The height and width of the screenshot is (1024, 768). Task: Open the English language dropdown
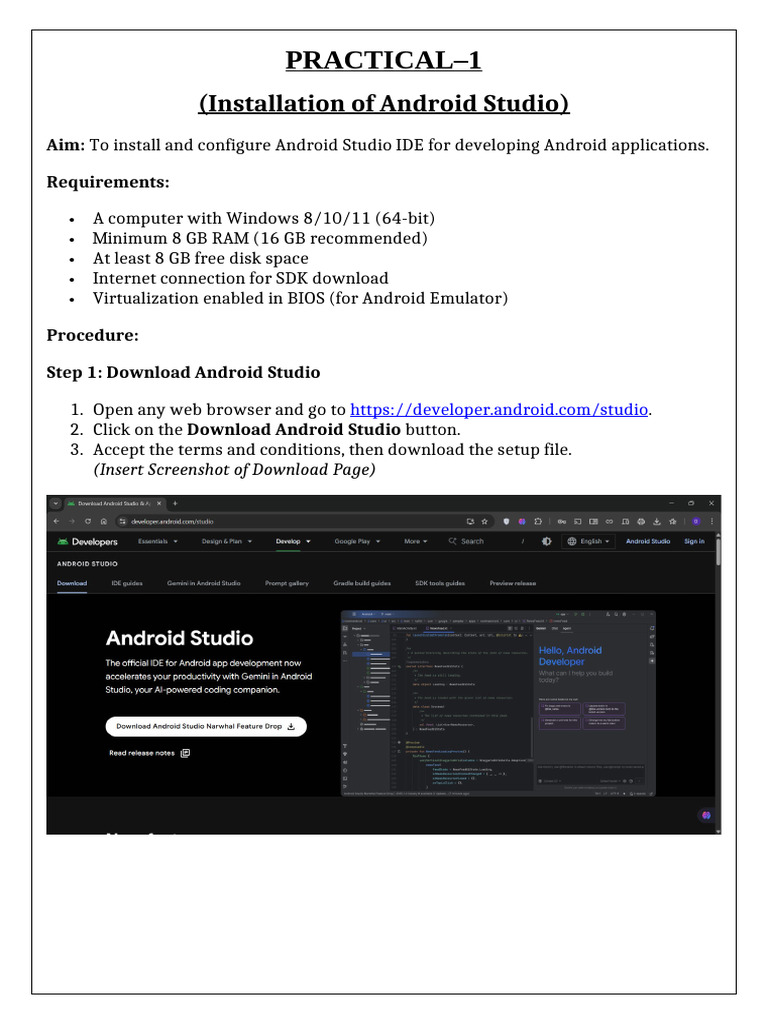(588, 541)
